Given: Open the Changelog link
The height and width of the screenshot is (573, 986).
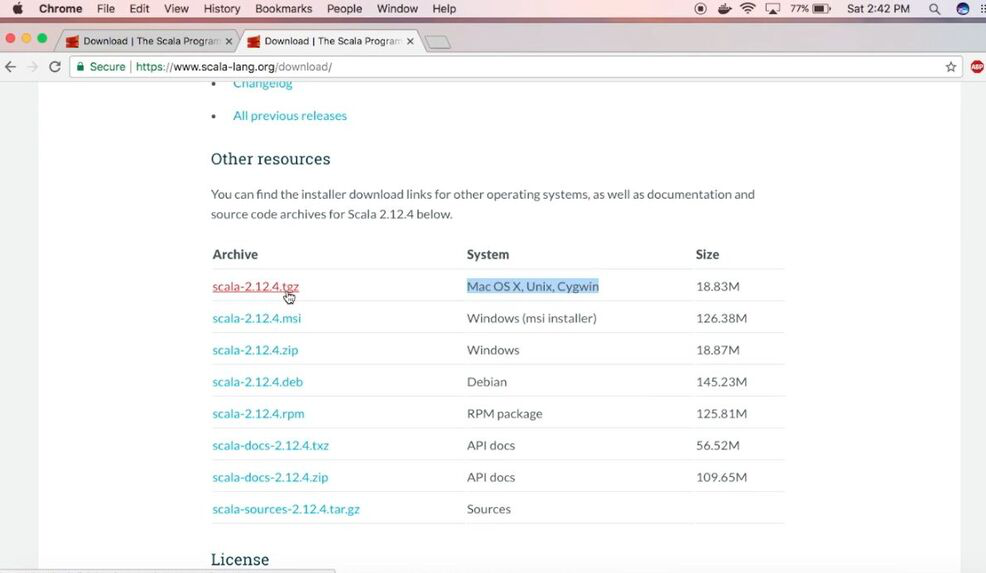Looking at the screenshot, I should [263, 84].
